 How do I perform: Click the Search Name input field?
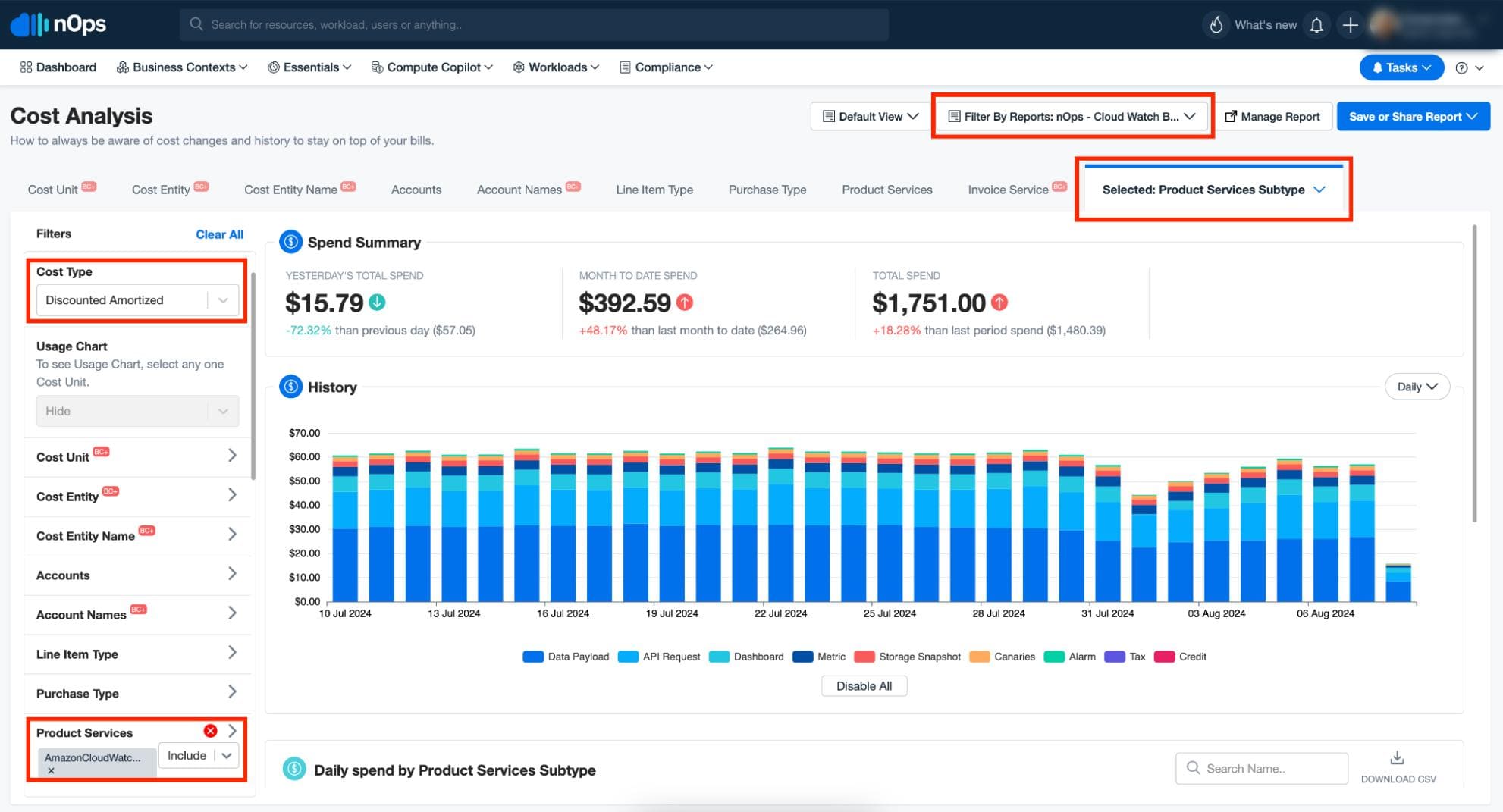[1261, 768]
